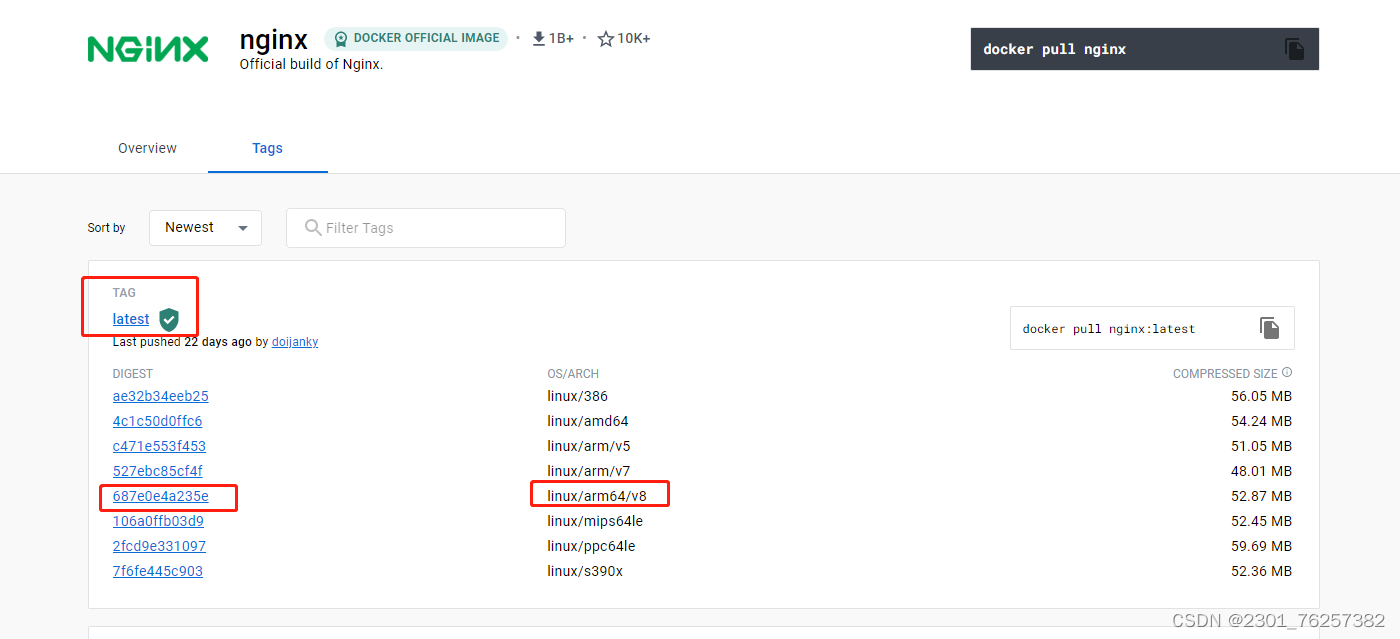The width and height of the screenshot is (1400, 639).
Task: Toggle the DIGEST column header
Action: coord(133,373)
